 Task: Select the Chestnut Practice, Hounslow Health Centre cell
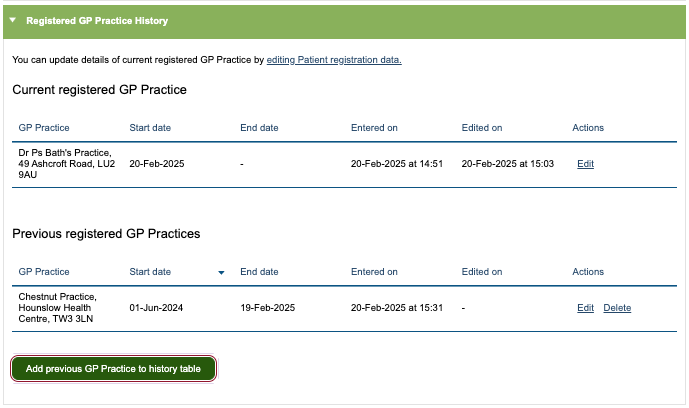coord(60,308)
